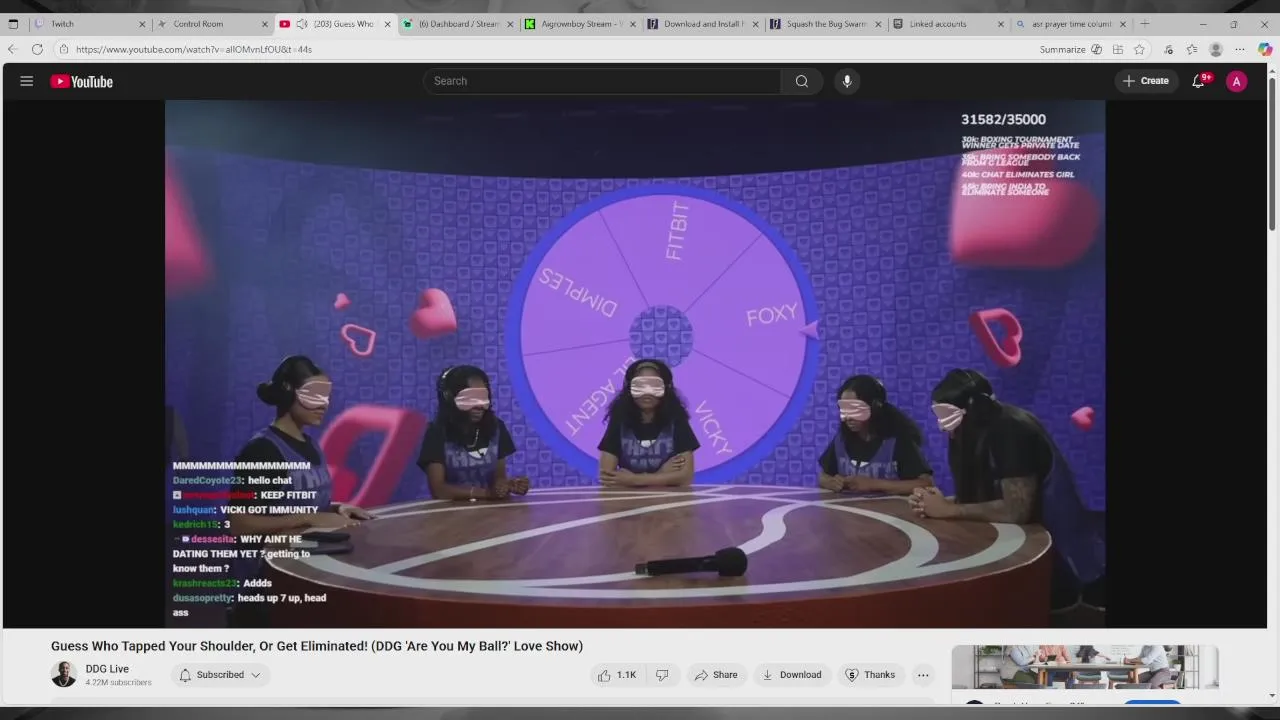Close the Guess Who YouTube tab

point(387,24)
